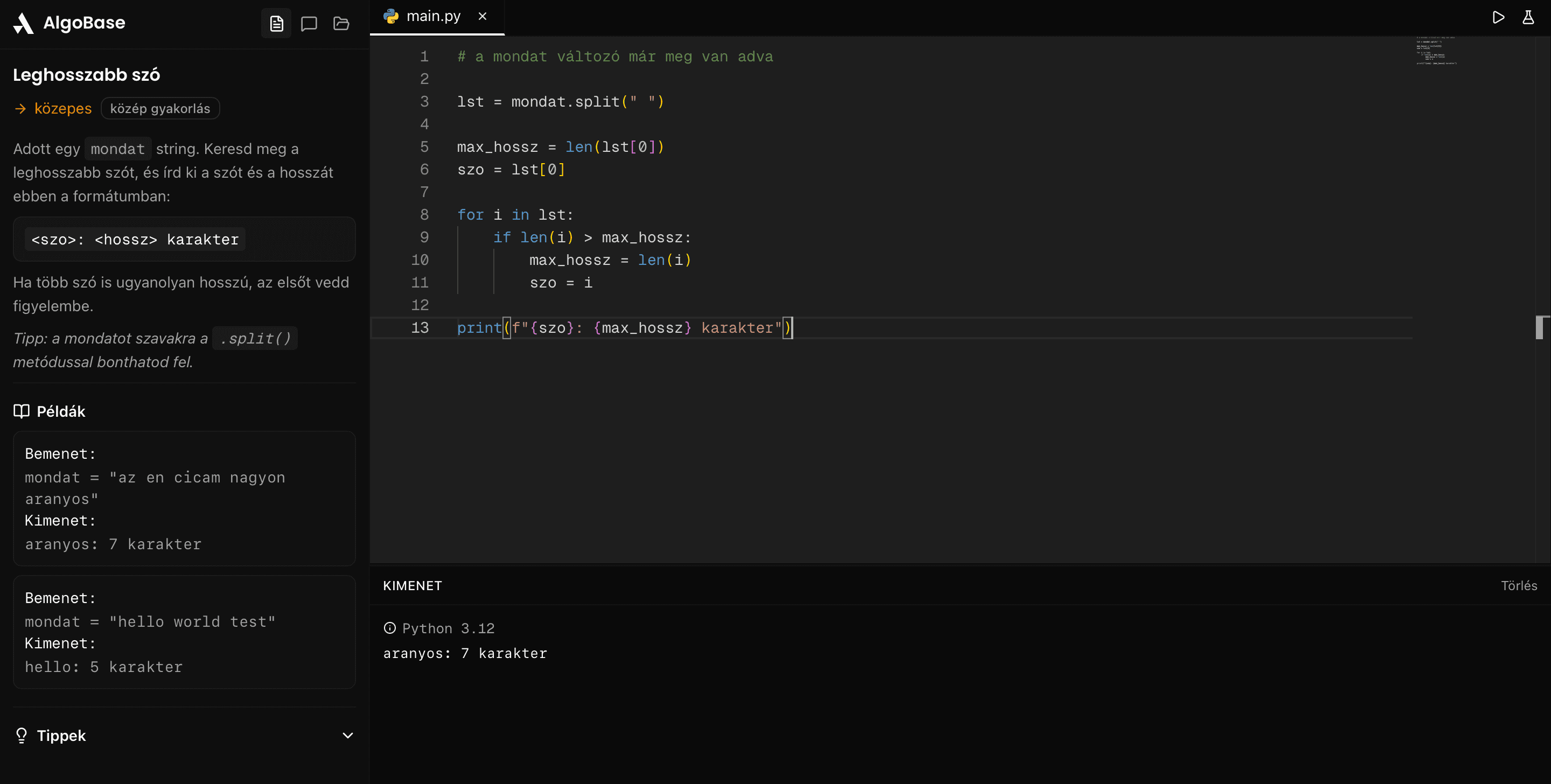
Task: Click the Python icon on main.py tab
Action: (392, 16)
